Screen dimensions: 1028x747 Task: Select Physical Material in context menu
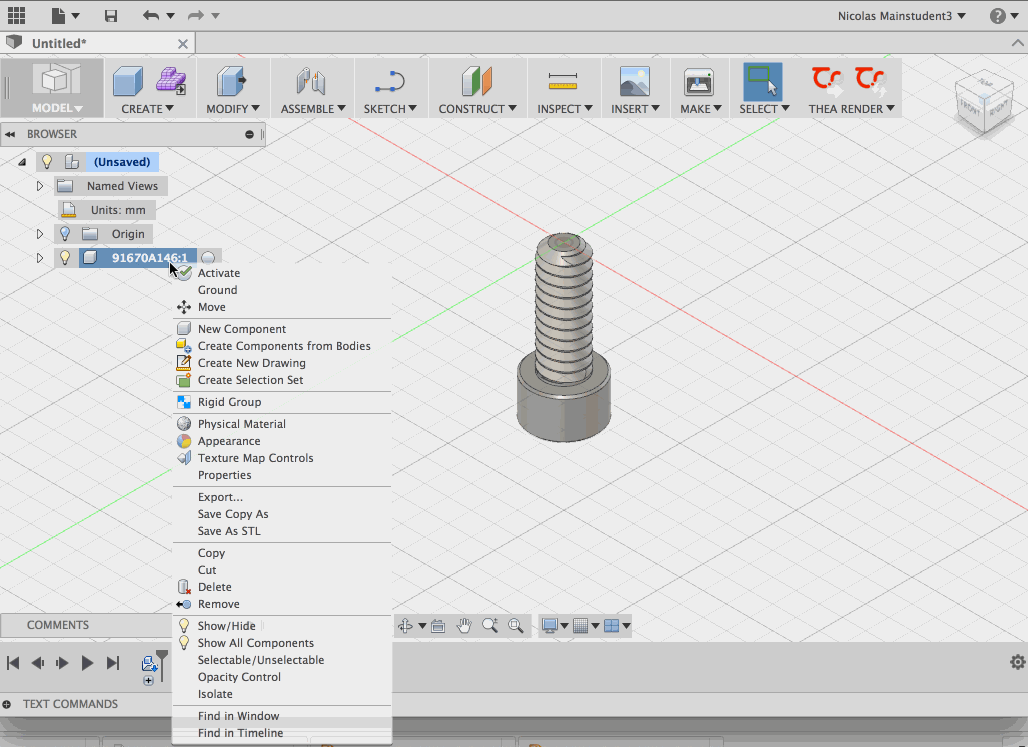241,424
